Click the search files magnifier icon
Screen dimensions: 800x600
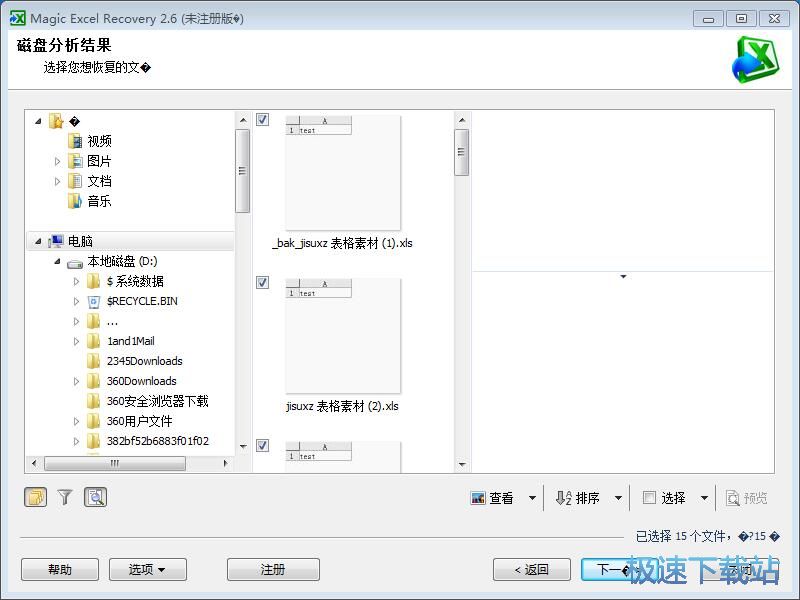tap(95, 497)
